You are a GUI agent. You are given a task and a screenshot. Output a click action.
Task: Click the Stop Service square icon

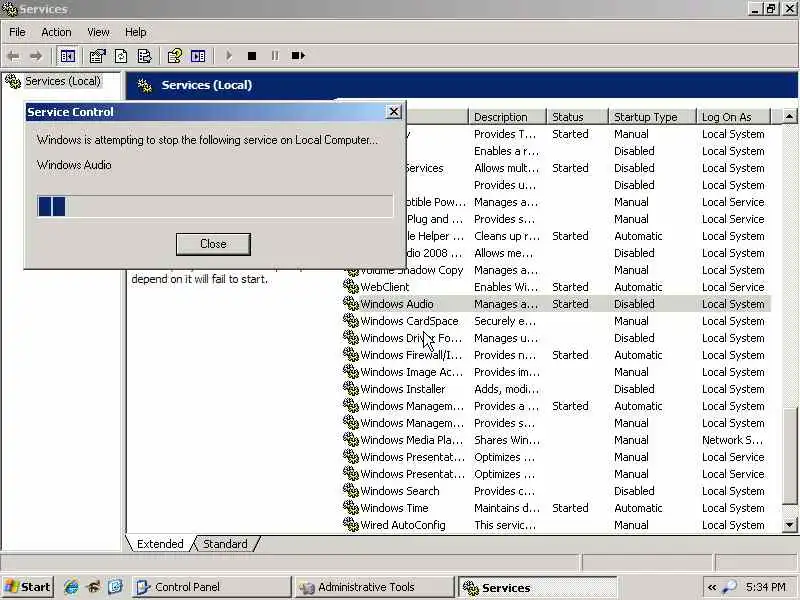252,56
